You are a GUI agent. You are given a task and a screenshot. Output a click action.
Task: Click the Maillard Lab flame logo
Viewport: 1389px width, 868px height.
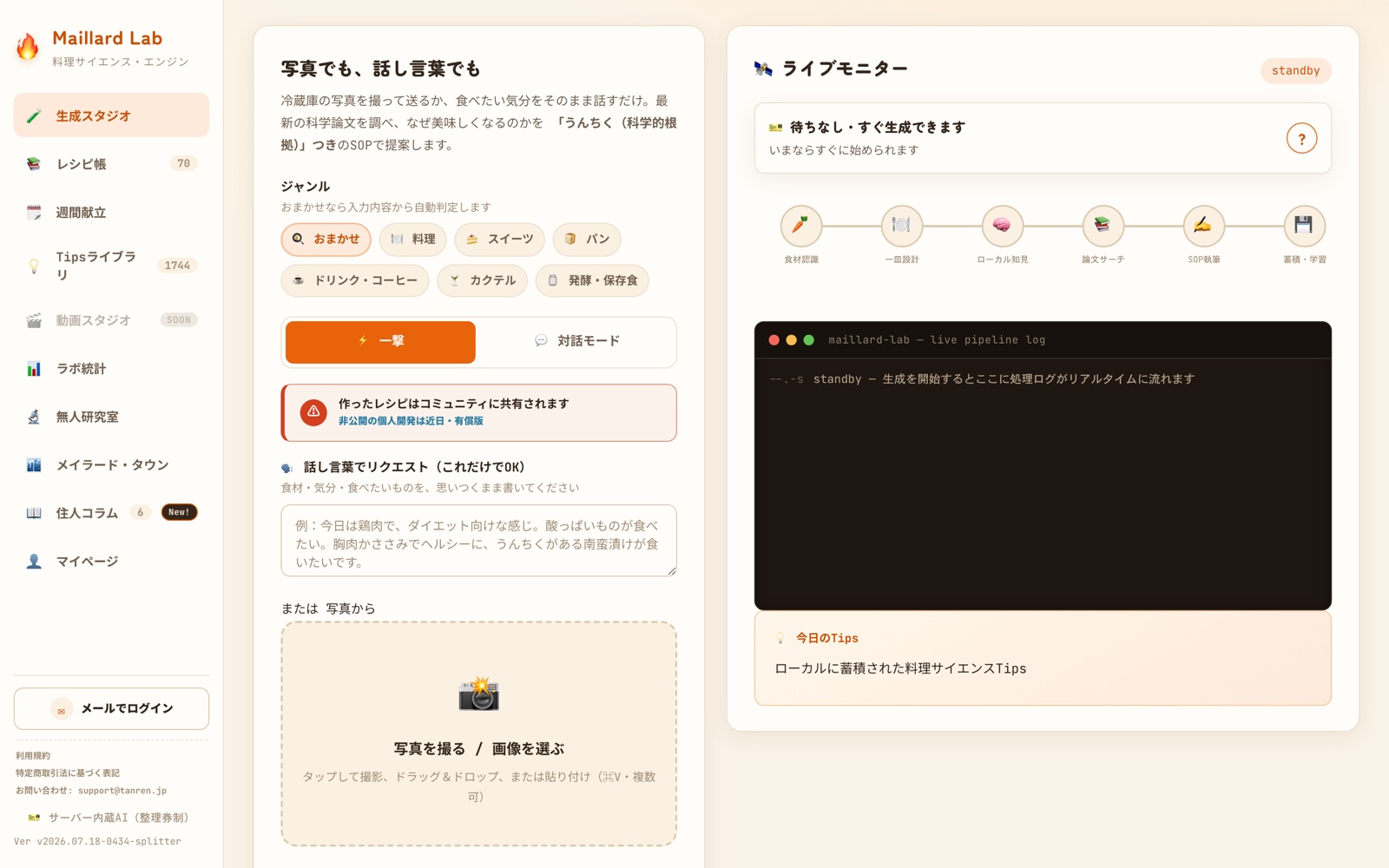tap(28, 47)
